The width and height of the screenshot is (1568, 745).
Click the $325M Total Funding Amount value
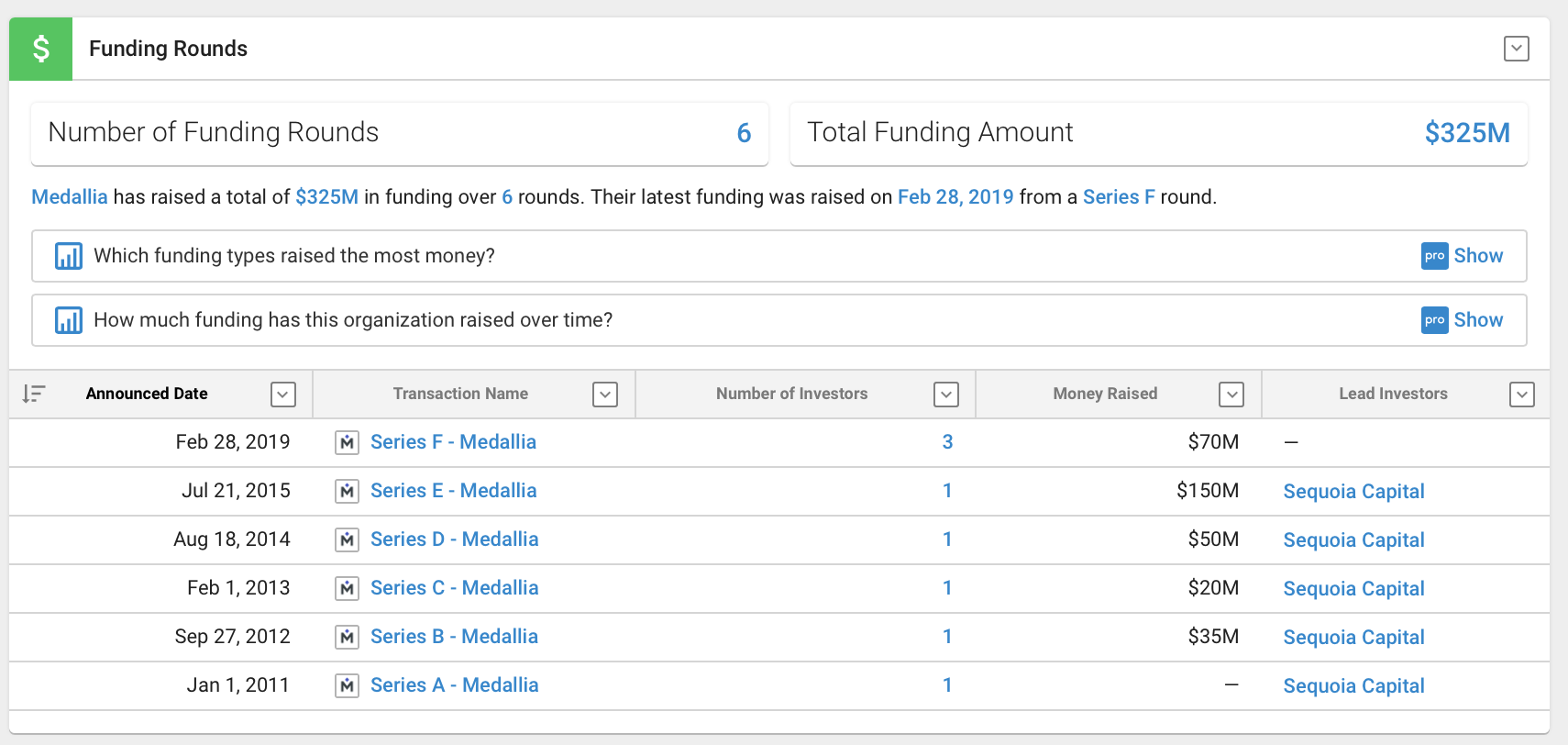point(1467,133)
